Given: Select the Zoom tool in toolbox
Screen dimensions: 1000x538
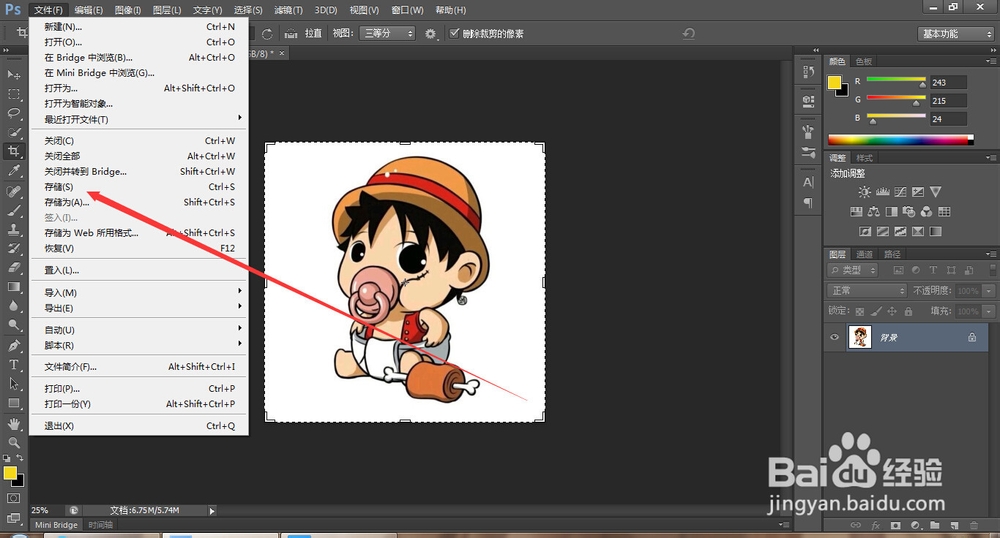Looking at the screenshot, I should click(13, 442).
